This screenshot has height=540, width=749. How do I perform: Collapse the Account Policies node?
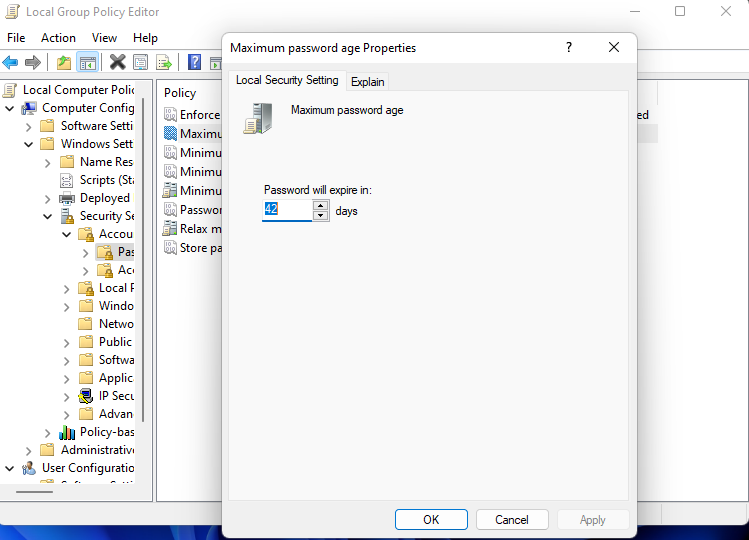pyautogui.click(x=67, y=235)
